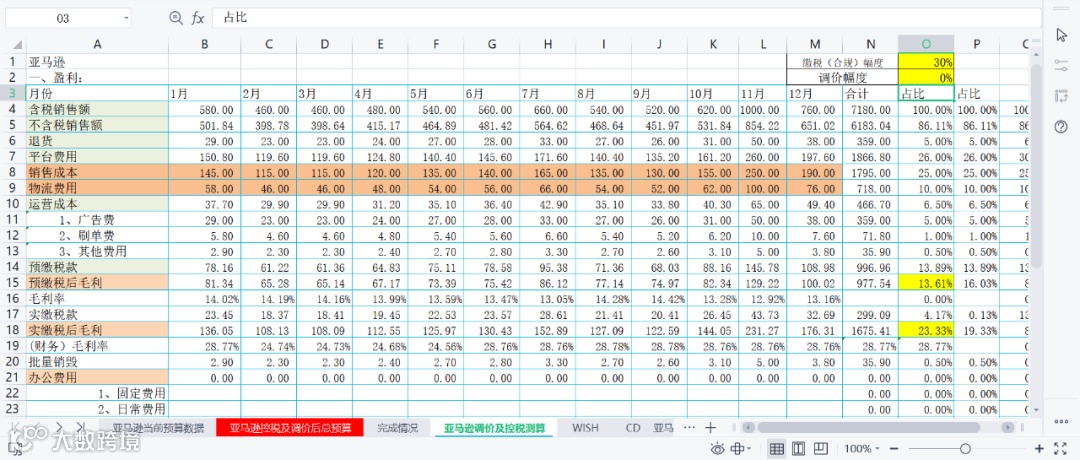Click the vertical scrollbar thumb
This screenshot has height=460, width=1080.
click(x=1036, y=165)
